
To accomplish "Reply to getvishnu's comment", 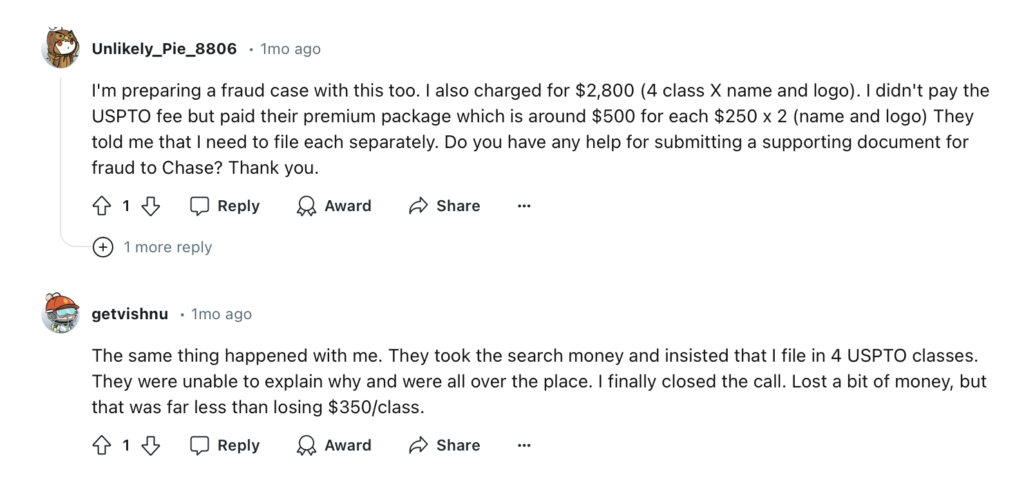I will coord(225,445).
